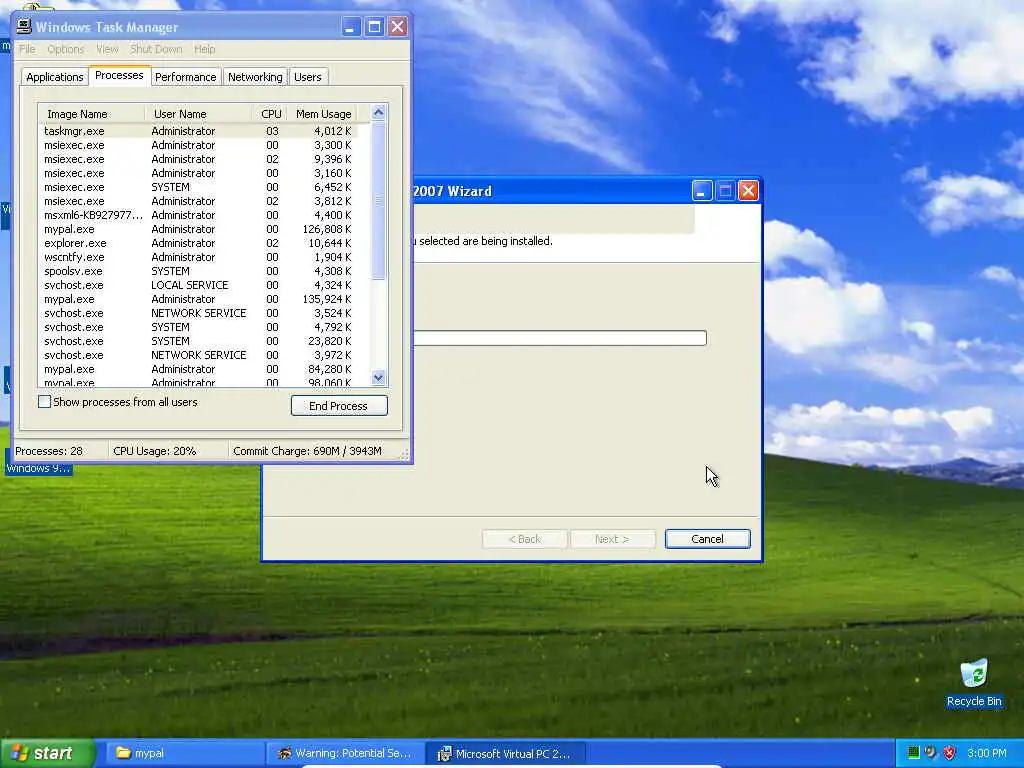
Task: Click the Commit Charge status bar entry
Action: pyautogui.click(x=312, y=451)
